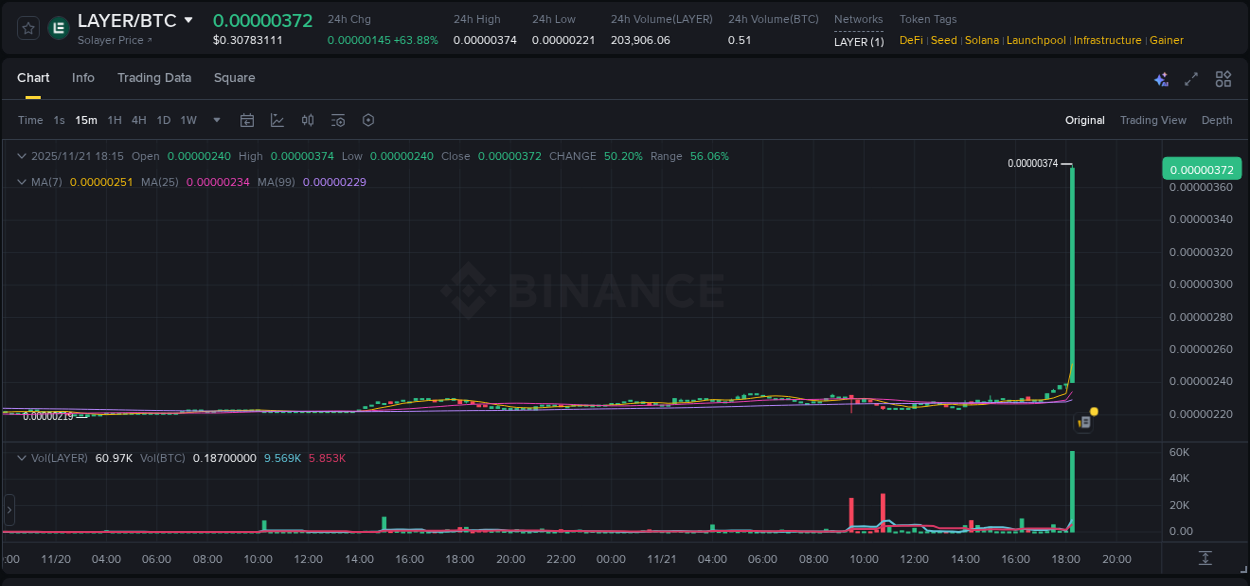Collapse the Vol(LAYER) volume panel

pyautogui.click(x=22, y=458)
